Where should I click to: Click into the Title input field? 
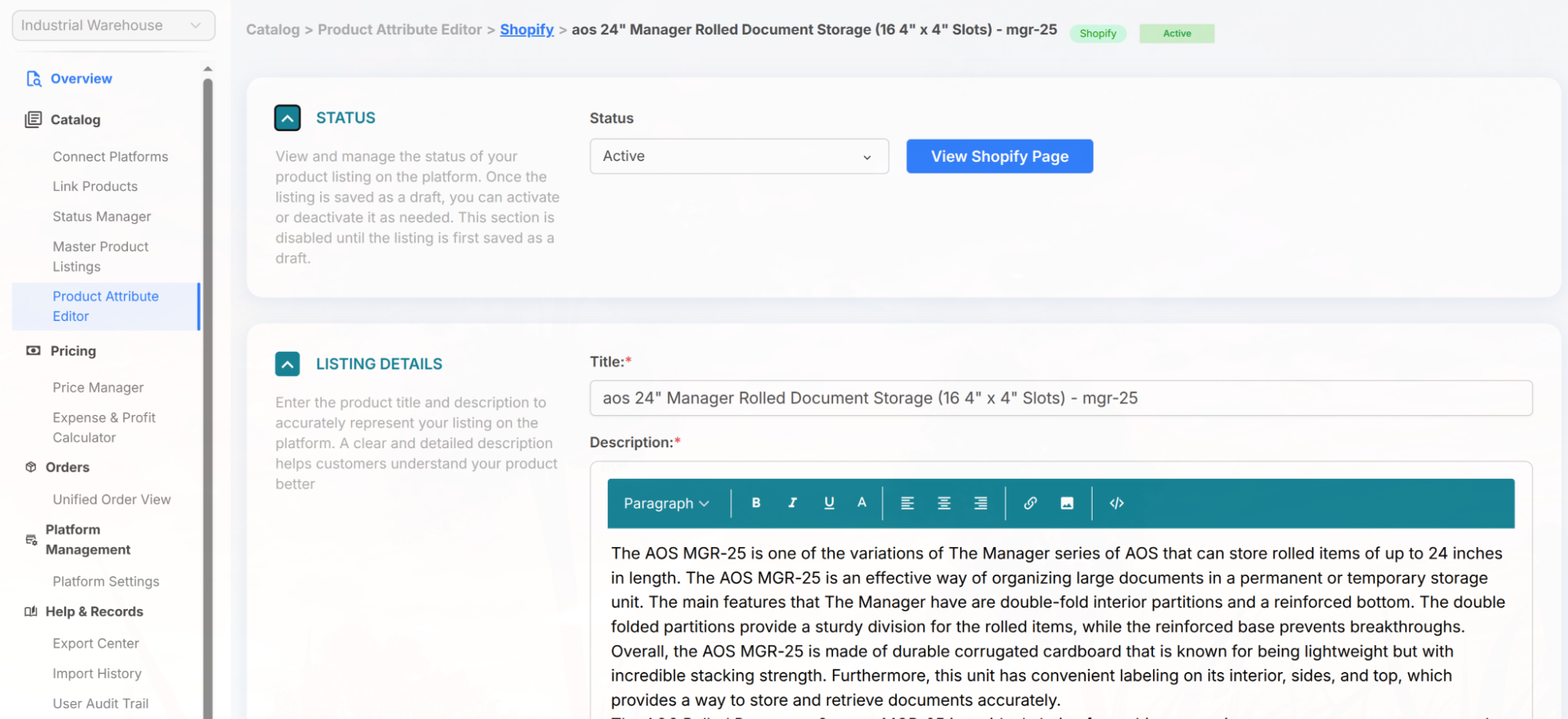(1060, 398)
